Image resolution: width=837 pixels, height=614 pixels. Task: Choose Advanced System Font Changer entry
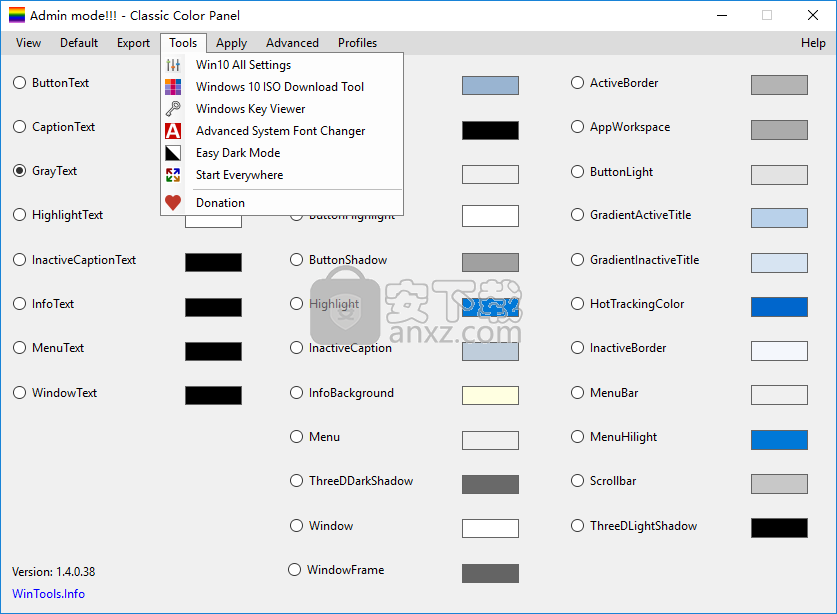[282, 131]
